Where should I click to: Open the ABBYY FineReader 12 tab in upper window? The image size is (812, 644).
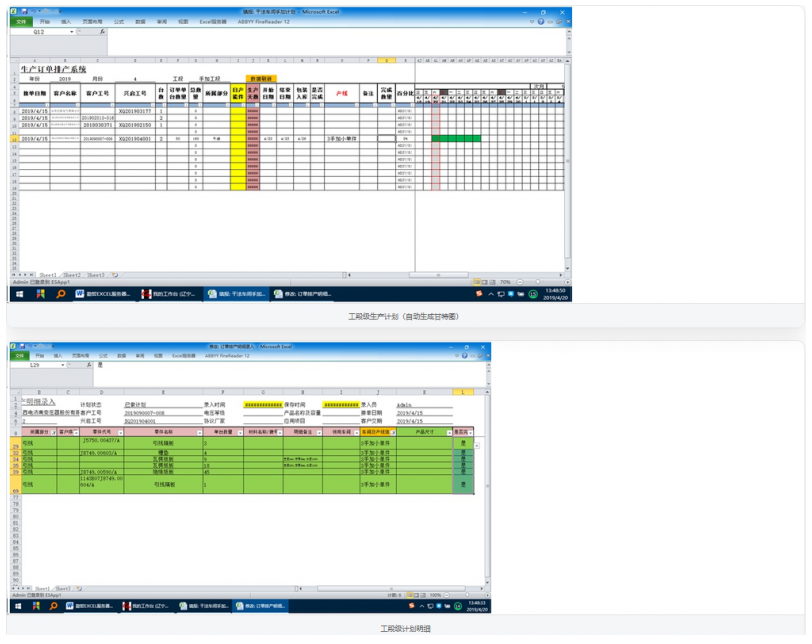point(264,22)
